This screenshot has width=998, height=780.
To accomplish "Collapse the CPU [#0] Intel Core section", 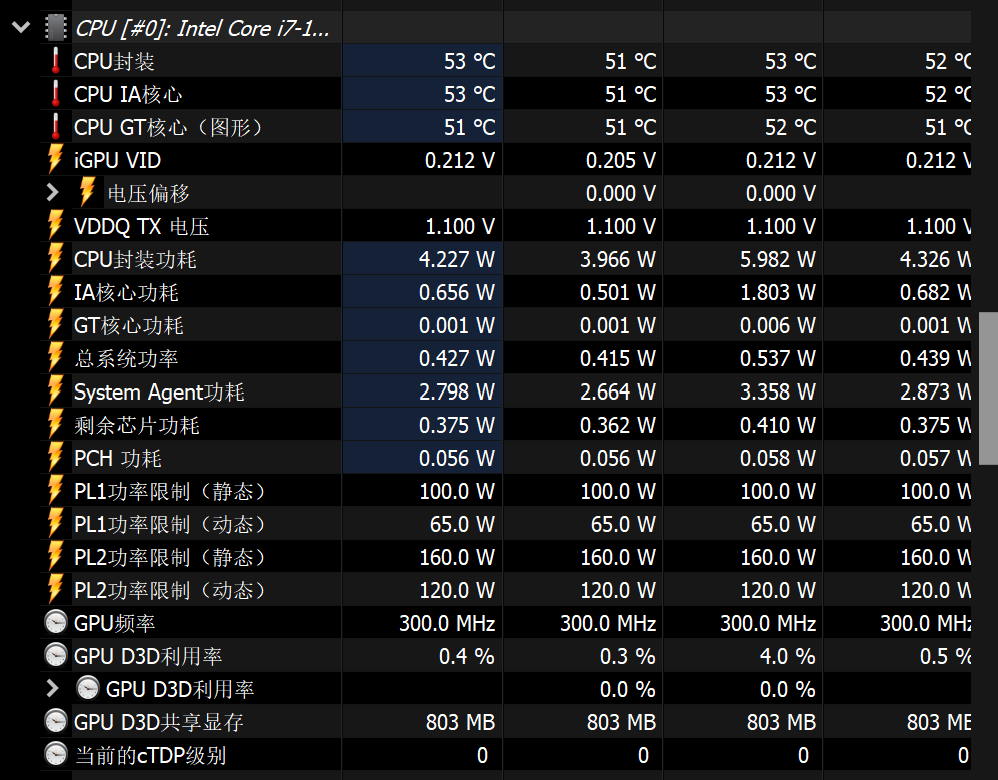I will click(20, 28).
